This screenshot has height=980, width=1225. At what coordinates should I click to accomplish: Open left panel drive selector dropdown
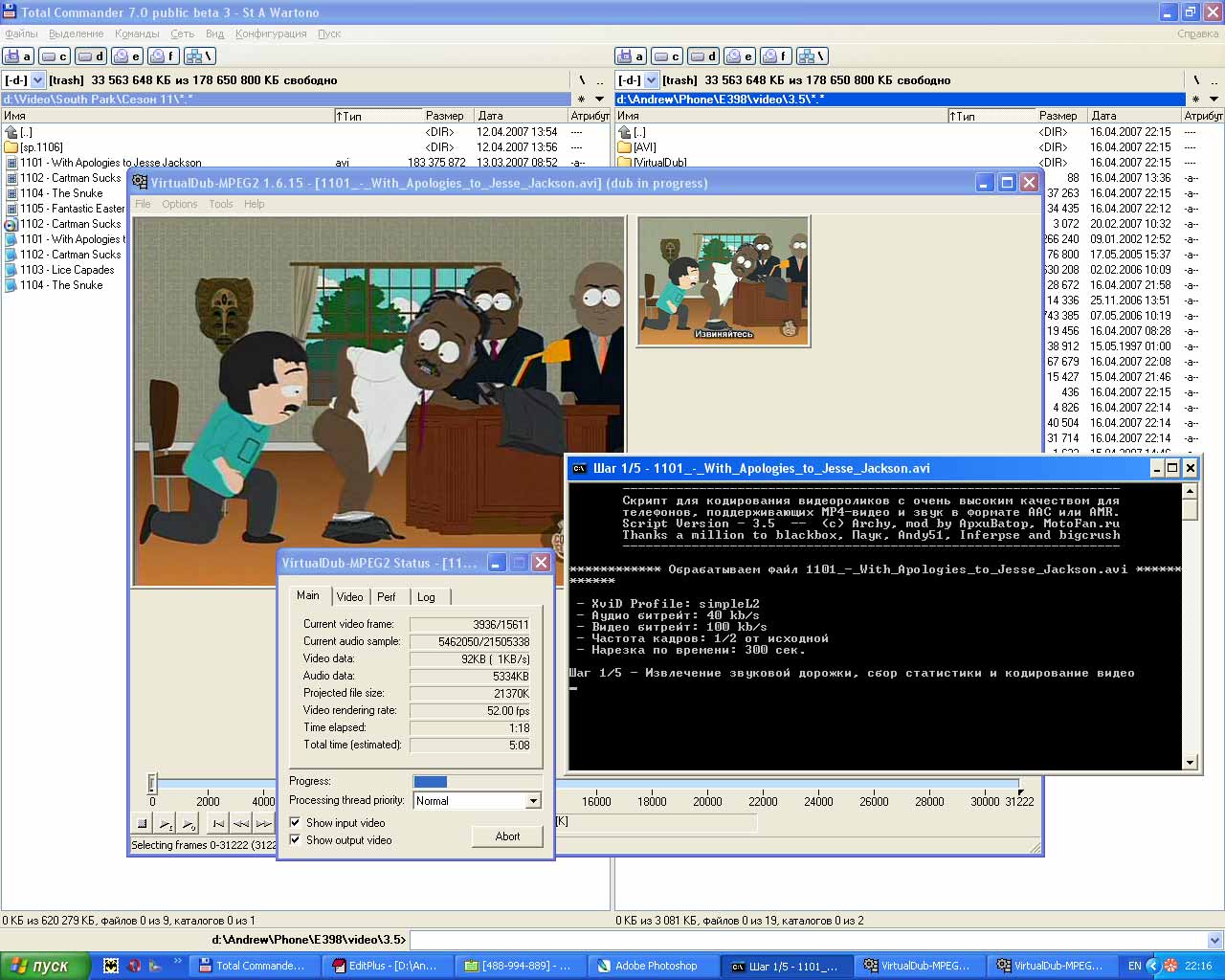pos(37,80)
